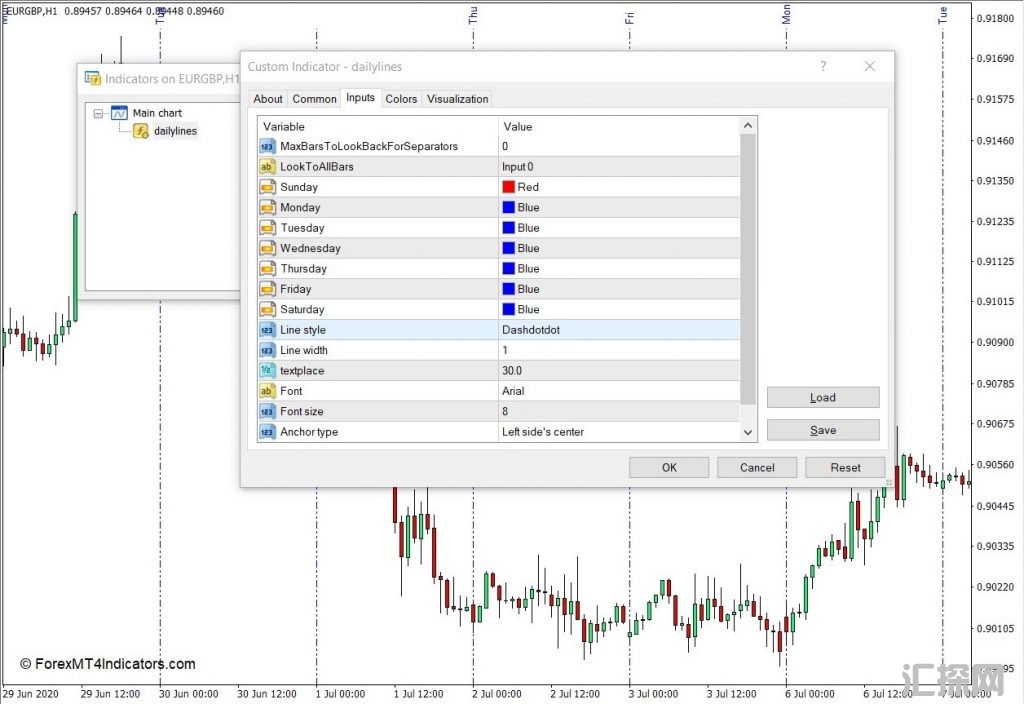Click the Font string type icon
1024x704 pixels.
point(268,391)
